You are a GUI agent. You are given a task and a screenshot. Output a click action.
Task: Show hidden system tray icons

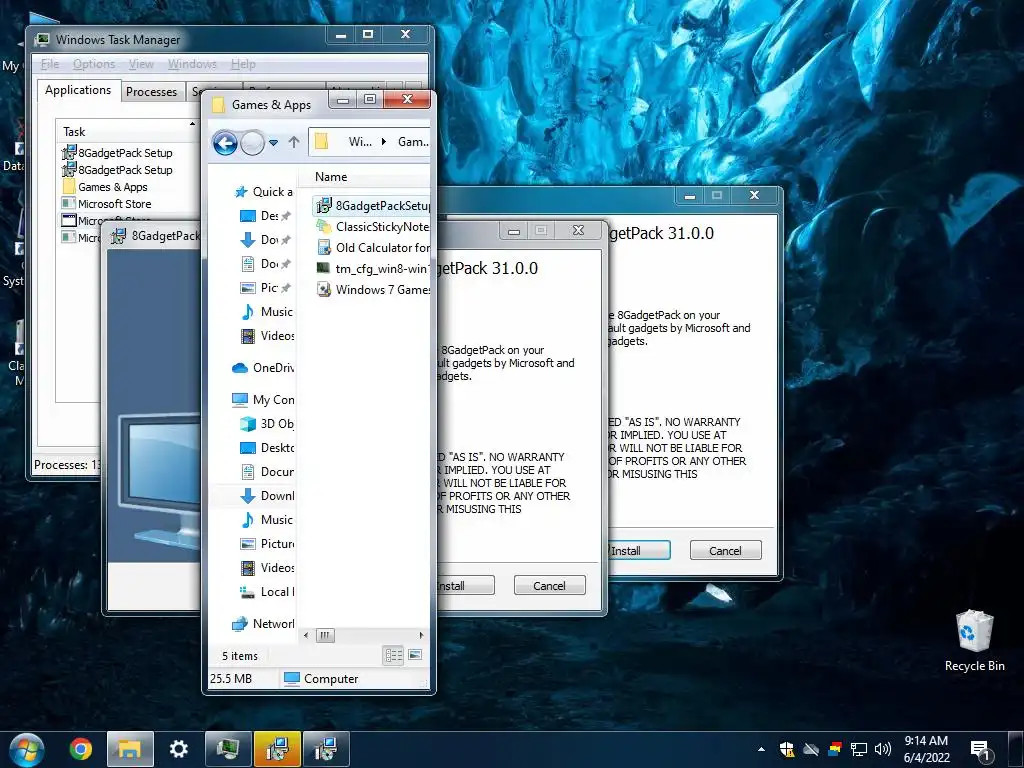point(761,749)
